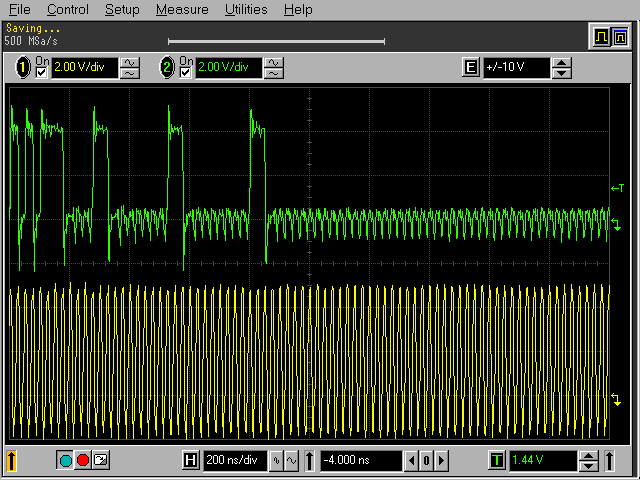
Task: Toggle the channel 1 On checkbox
Action: coord(41,73)
